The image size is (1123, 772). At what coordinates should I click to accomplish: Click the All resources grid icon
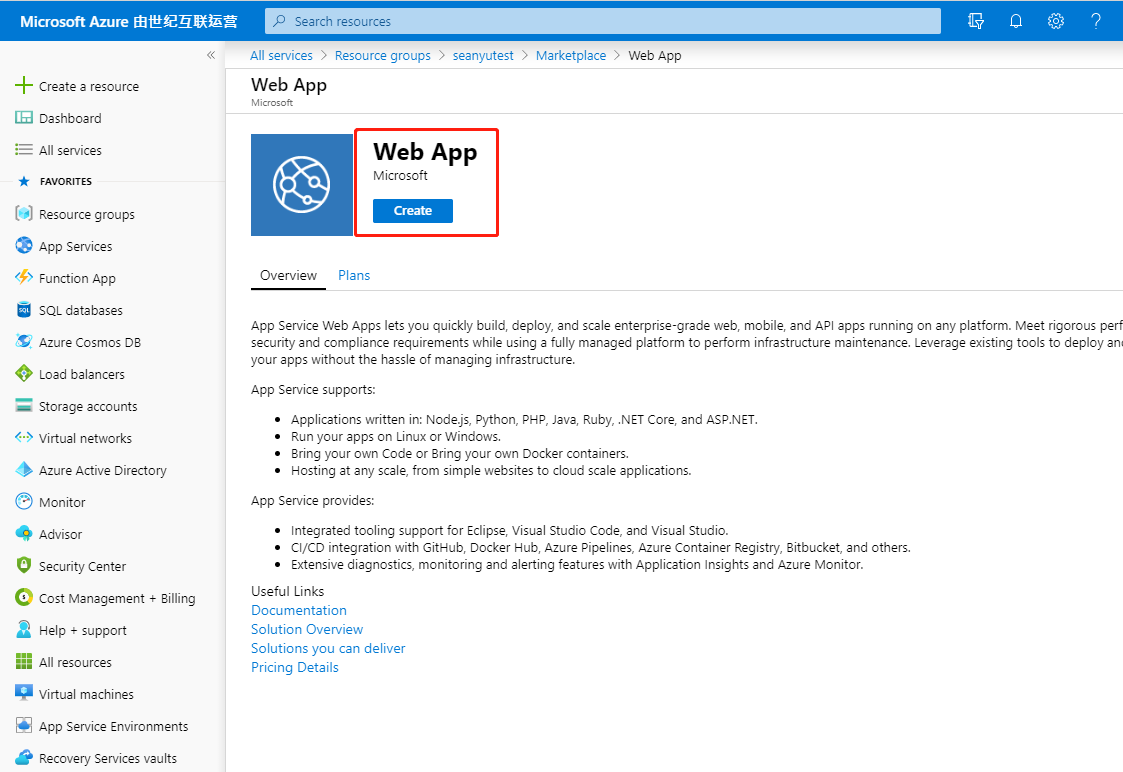[24, 662]
